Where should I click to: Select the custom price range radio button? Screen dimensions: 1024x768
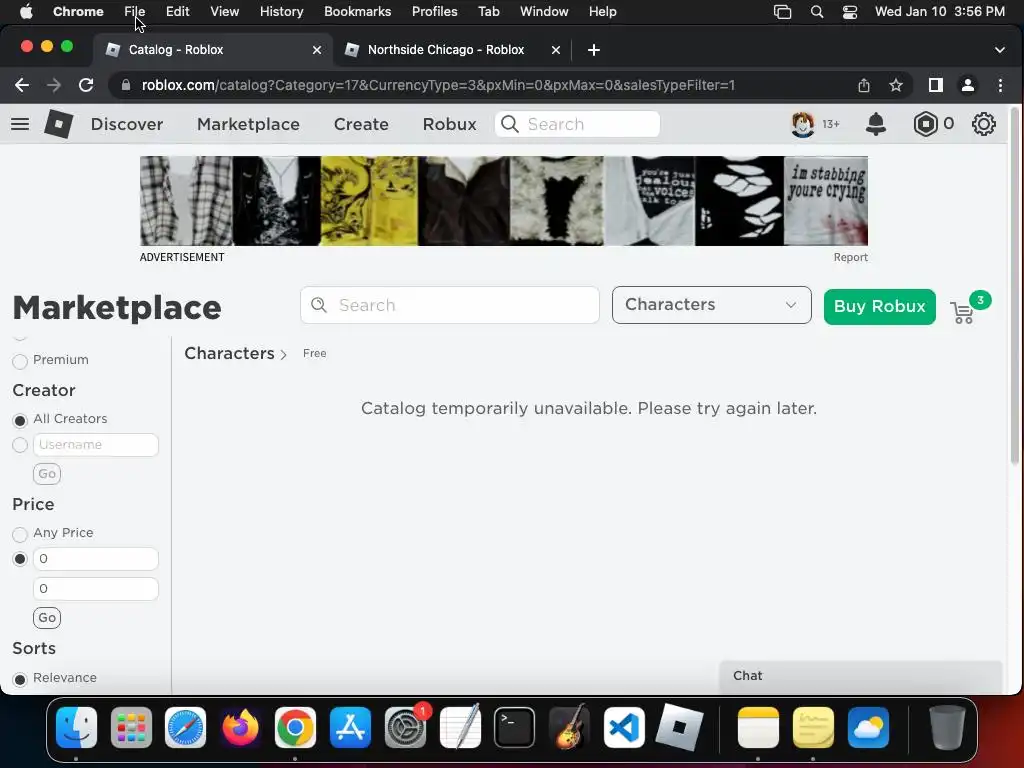click(x=20, y=560)
